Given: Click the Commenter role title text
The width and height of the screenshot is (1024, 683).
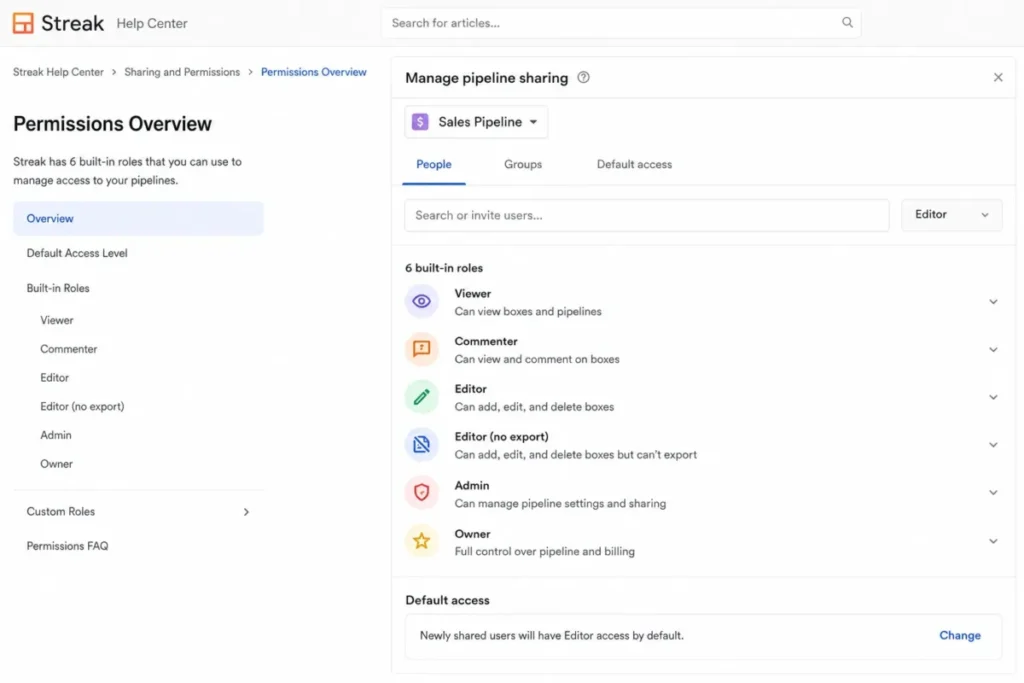Looking at the screenshot, I should 486,342.
